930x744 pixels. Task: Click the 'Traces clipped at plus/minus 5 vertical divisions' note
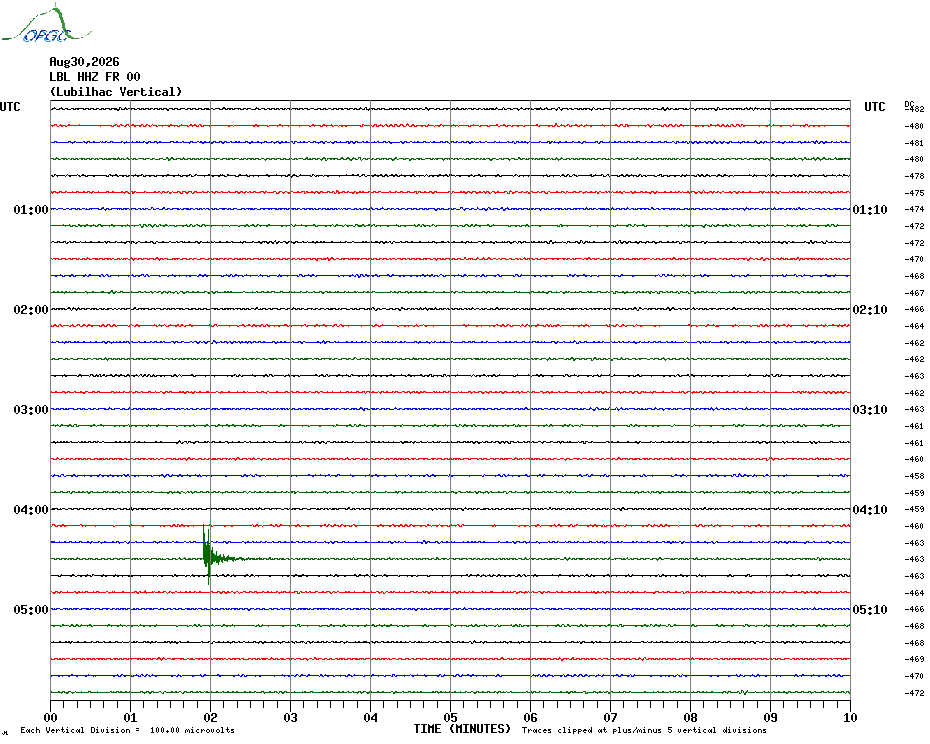click(x=644, y=730)
